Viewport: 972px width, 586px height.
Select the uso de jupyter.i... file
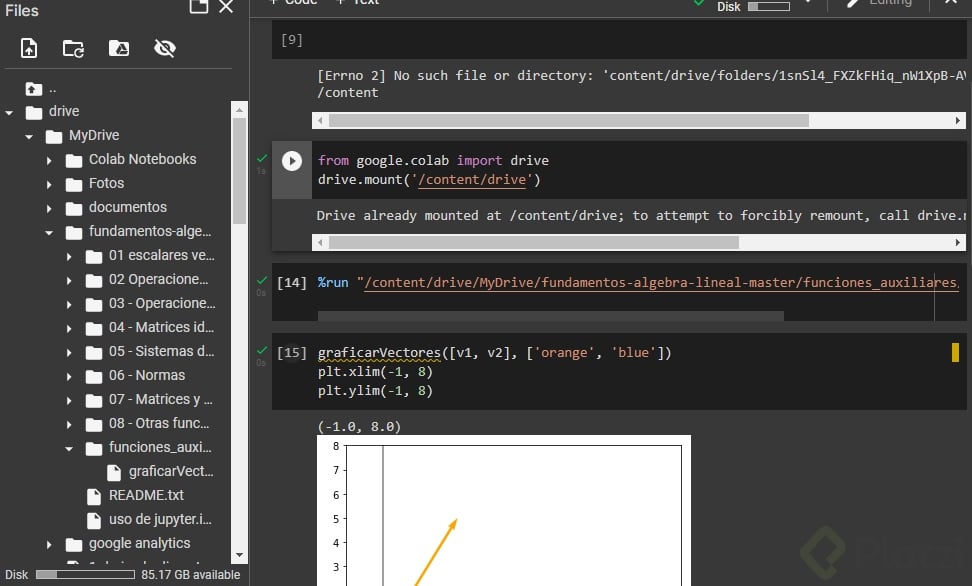pos(161,520)
